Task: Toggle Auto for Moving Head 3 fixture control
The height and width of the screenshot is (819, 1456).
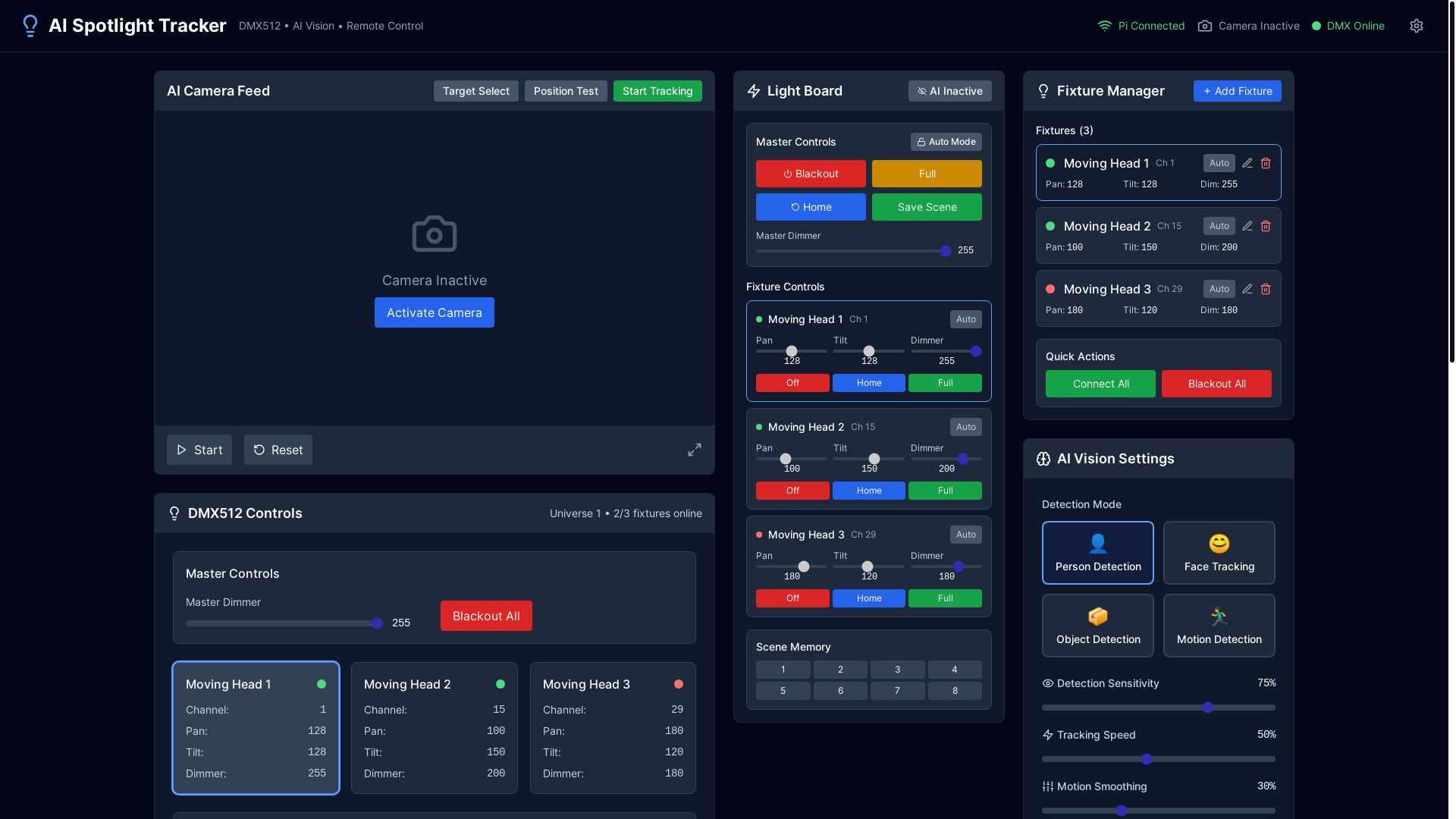Action: point(965,535)
